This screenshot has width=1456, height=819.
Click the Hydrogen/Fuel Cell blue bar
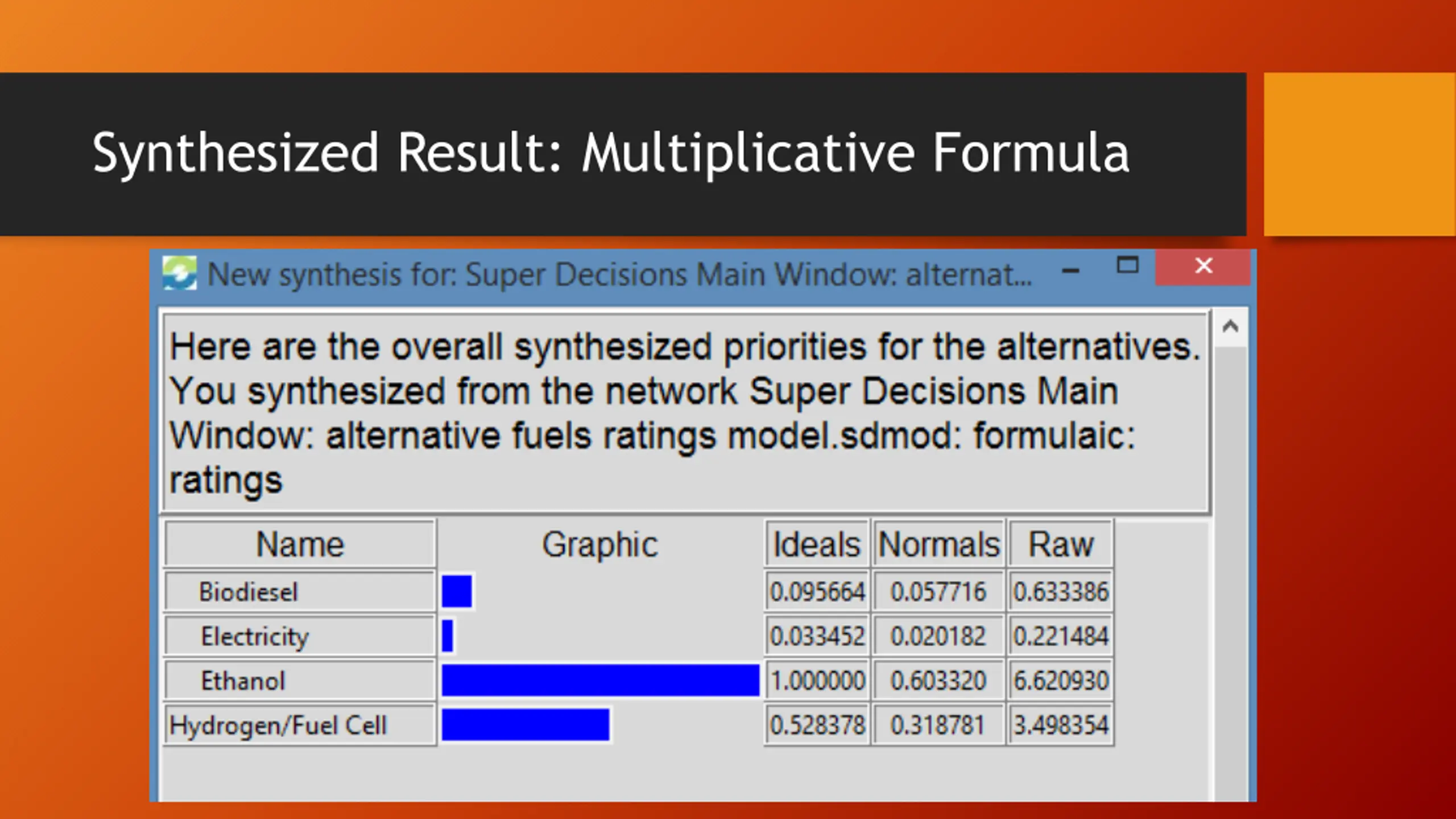click(526, 725)
